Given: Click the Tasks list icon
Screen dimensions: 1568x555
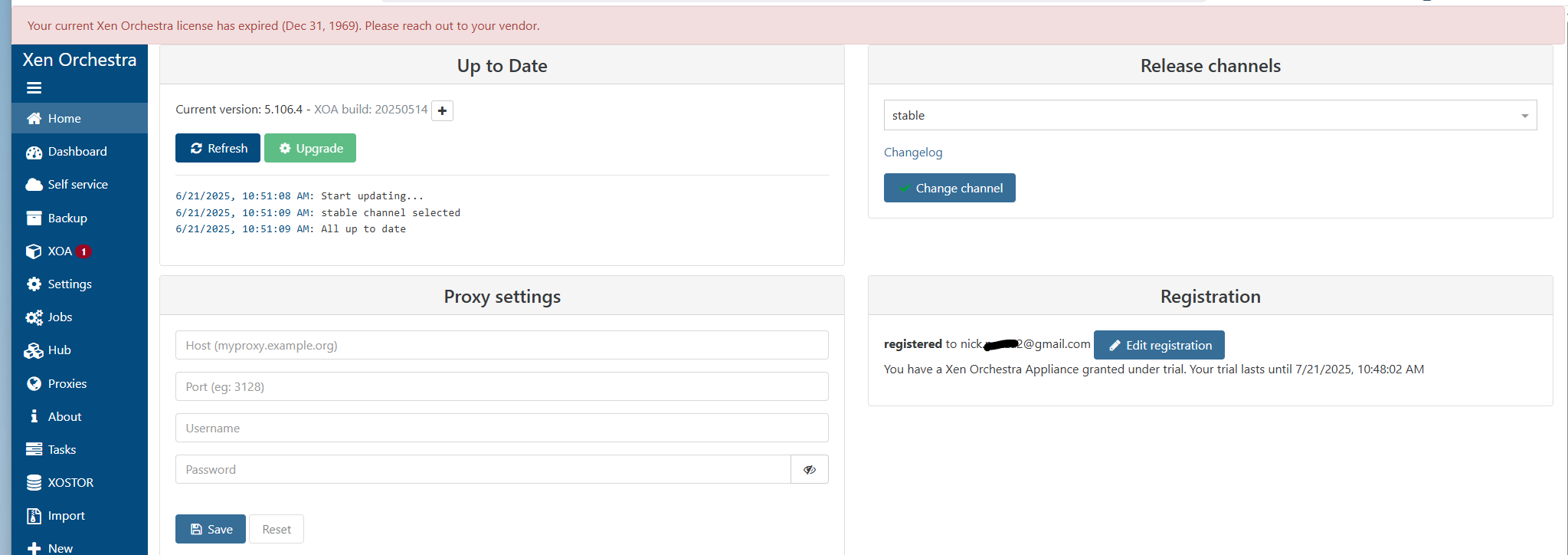Looking at the screenshot, I should tap(34, 449).
